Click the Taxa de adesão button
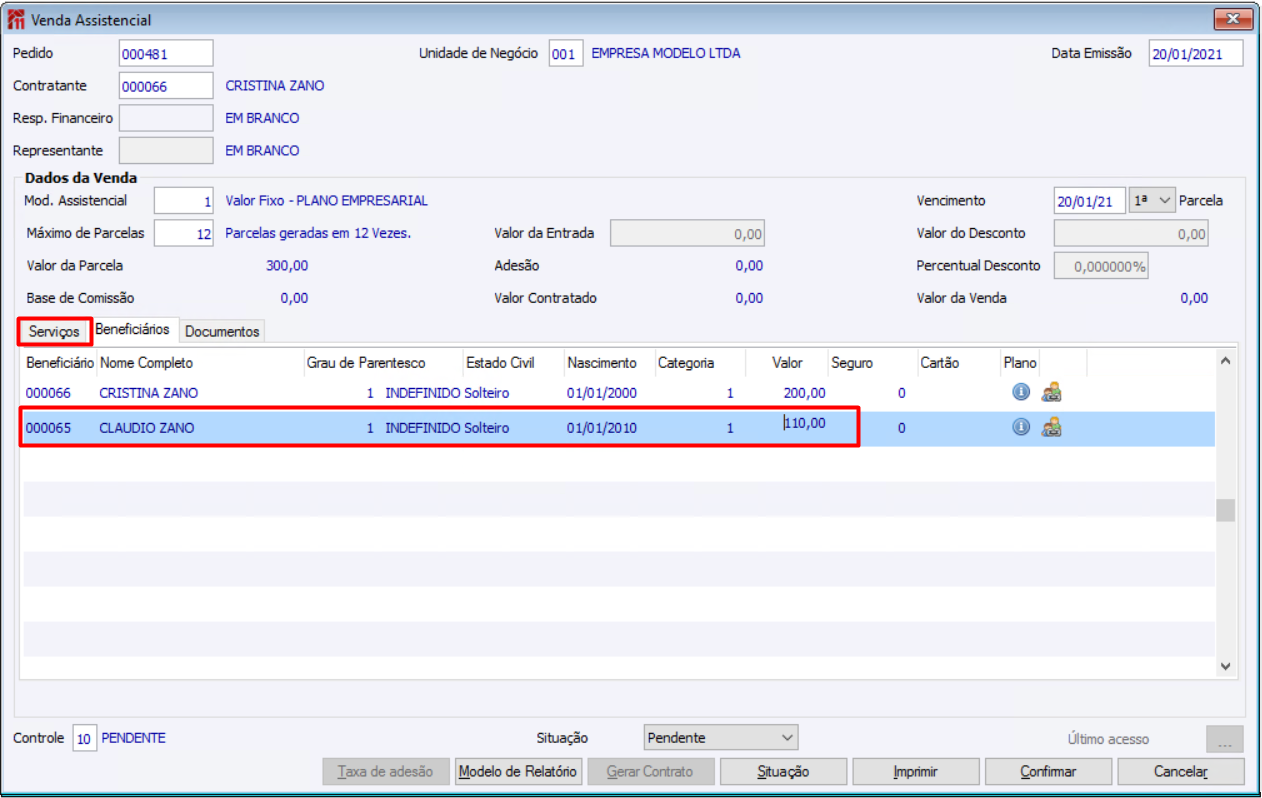Viewport: 1262px width, 798px height. point(385,772)
